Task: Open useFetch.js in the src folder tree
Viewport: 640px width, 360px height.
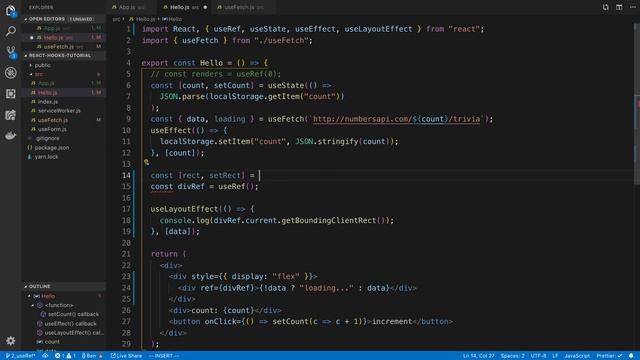Action: coord(63,120)
